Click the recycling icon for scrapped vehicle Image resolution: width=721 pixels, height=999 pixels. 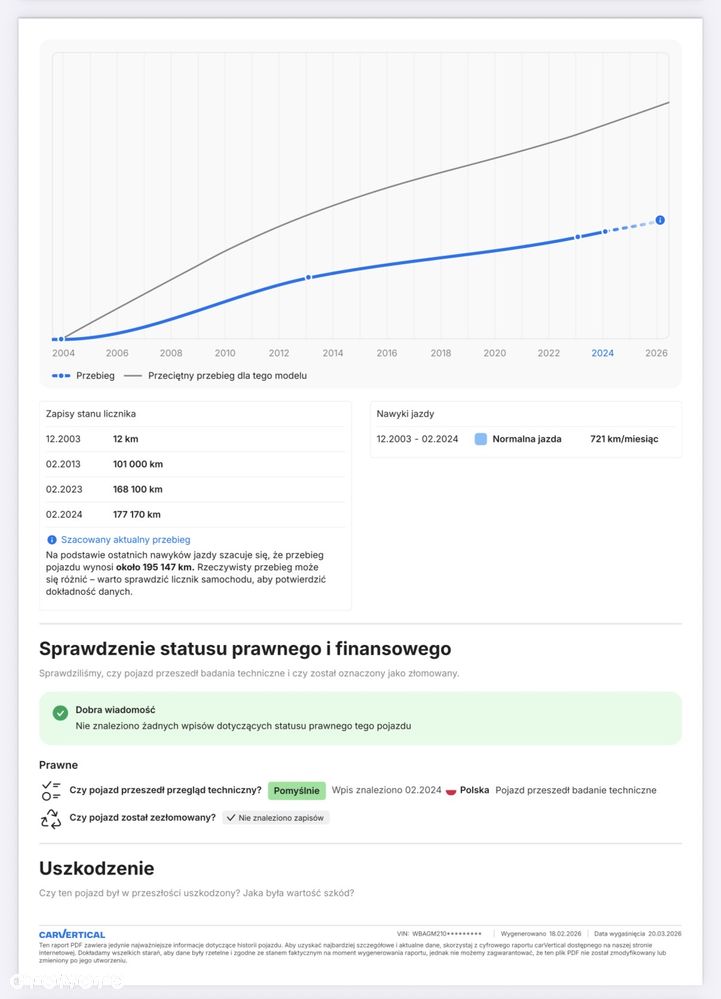point(51,818)
